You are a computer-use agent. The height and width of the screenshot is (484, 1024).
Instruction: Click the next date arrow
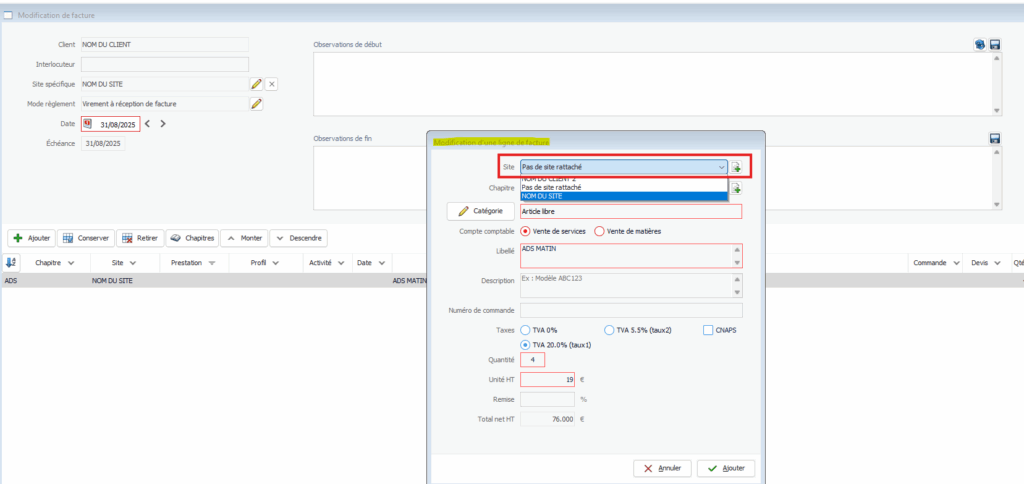pos(163,124)
